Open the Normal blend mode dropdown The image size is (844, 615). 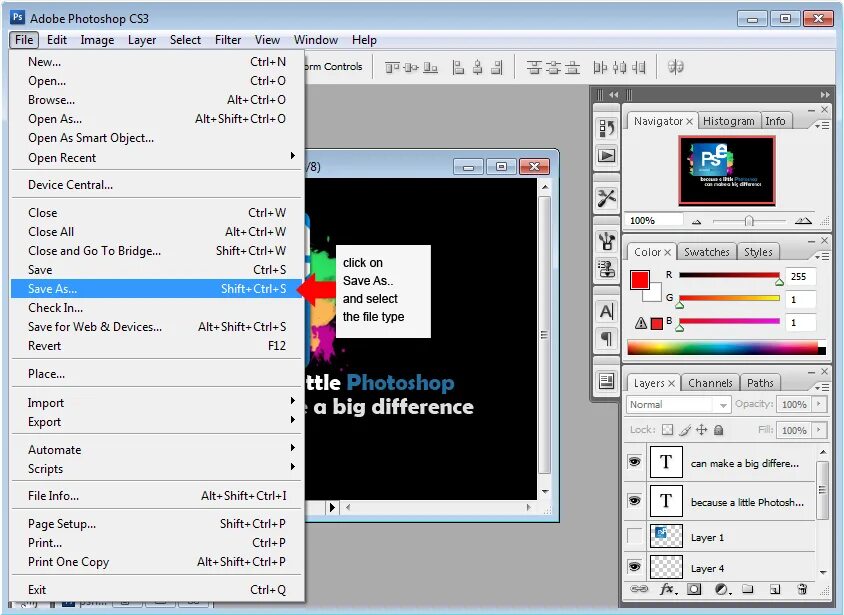point(678,404)
